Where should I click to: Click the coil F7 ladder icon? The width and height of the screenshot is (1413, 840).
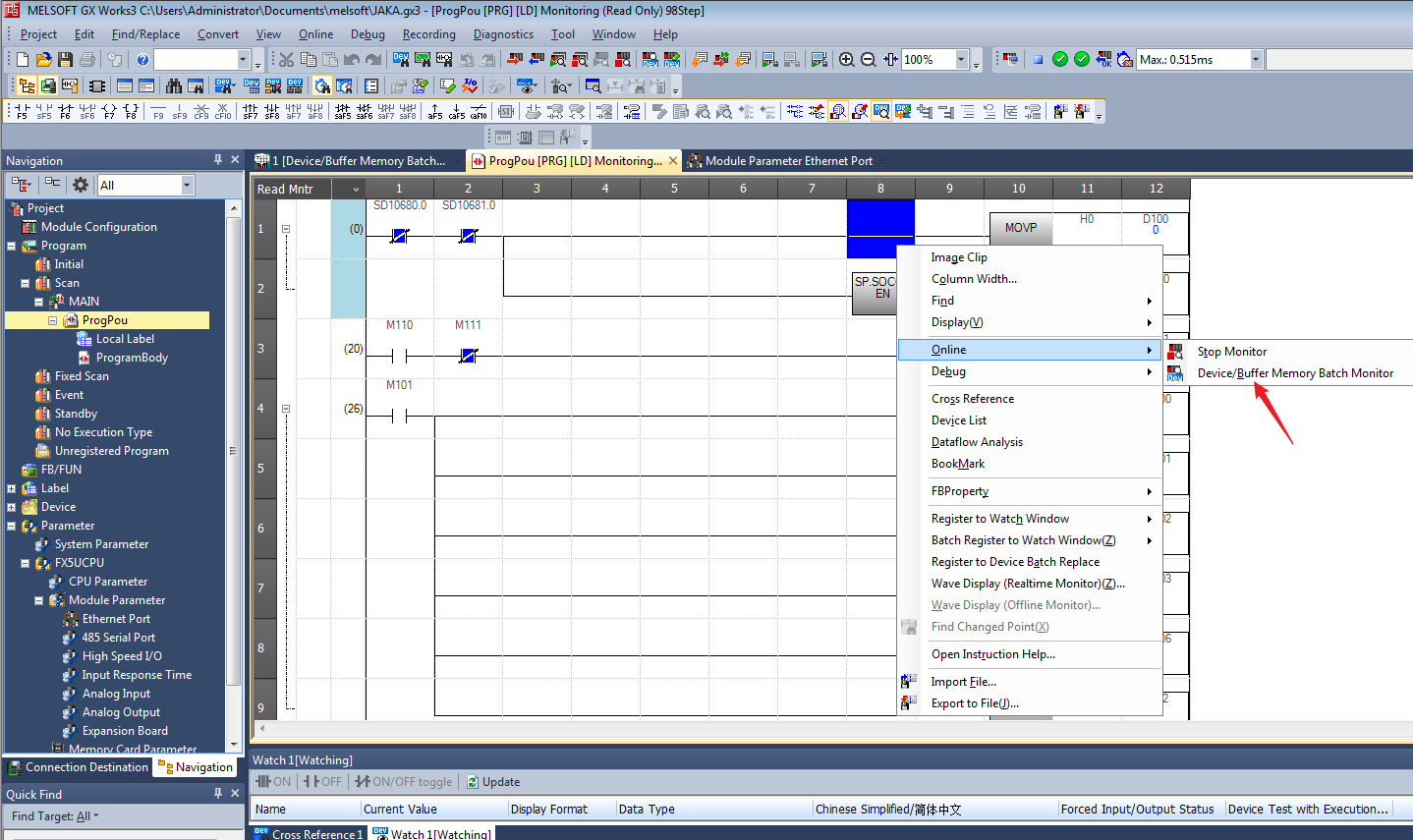click(108, 112)
